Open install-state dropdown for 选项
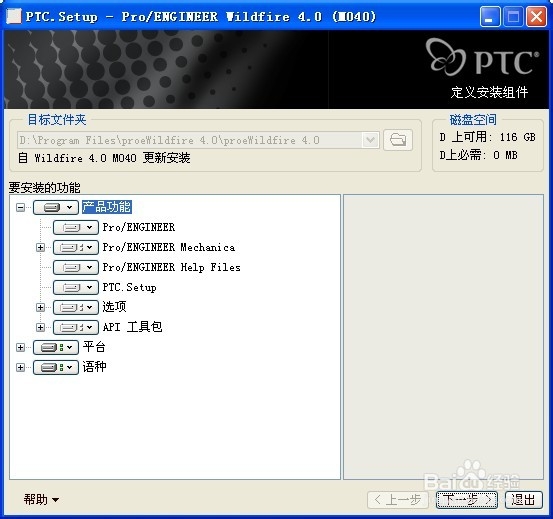This screenshot has height=519, width=553. click(x=76, y=307)
